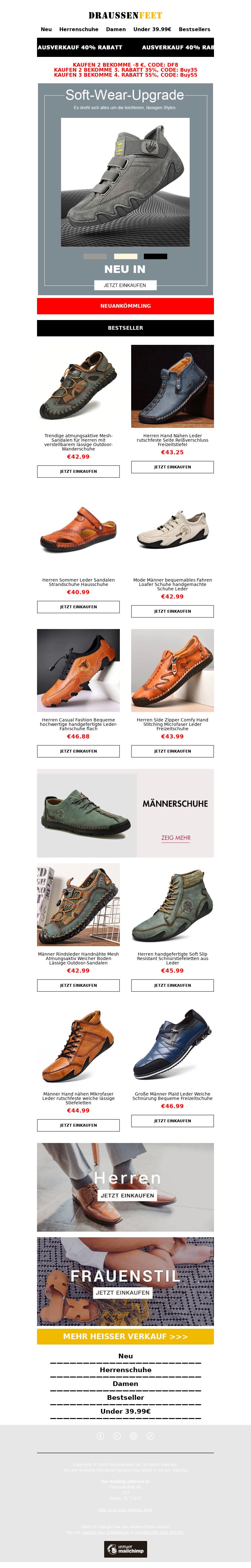Open the Facebook icon in the footer
The image size is (251, 1568).
[100, 1435]
